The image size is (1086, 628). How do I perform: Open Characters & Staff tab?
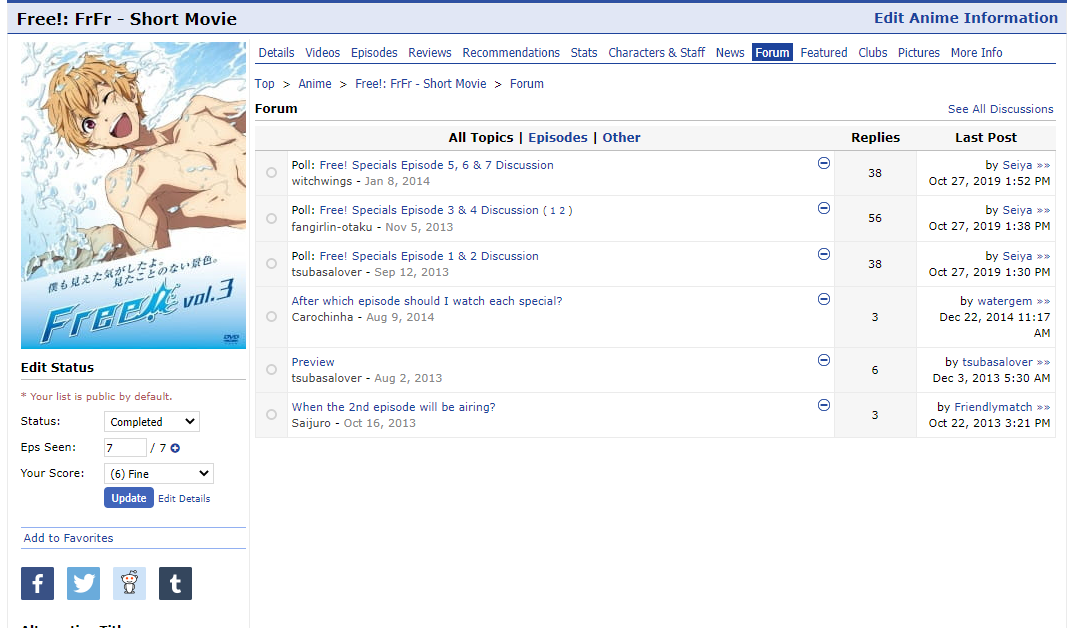click(x=657, y=53)
